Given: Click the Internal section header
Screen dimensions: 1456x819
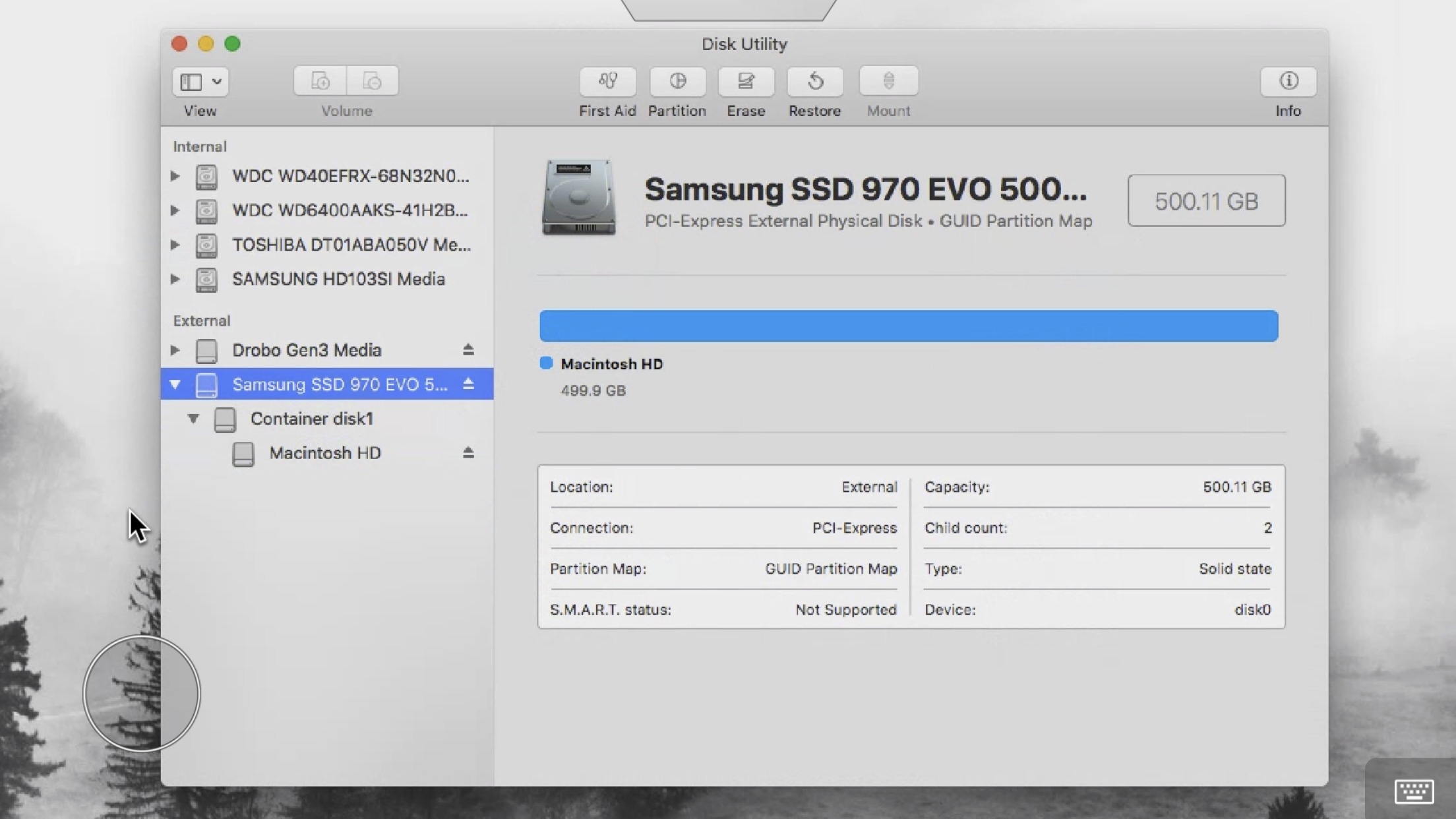Looking at the screenshot, I should (x=200, y=146).
